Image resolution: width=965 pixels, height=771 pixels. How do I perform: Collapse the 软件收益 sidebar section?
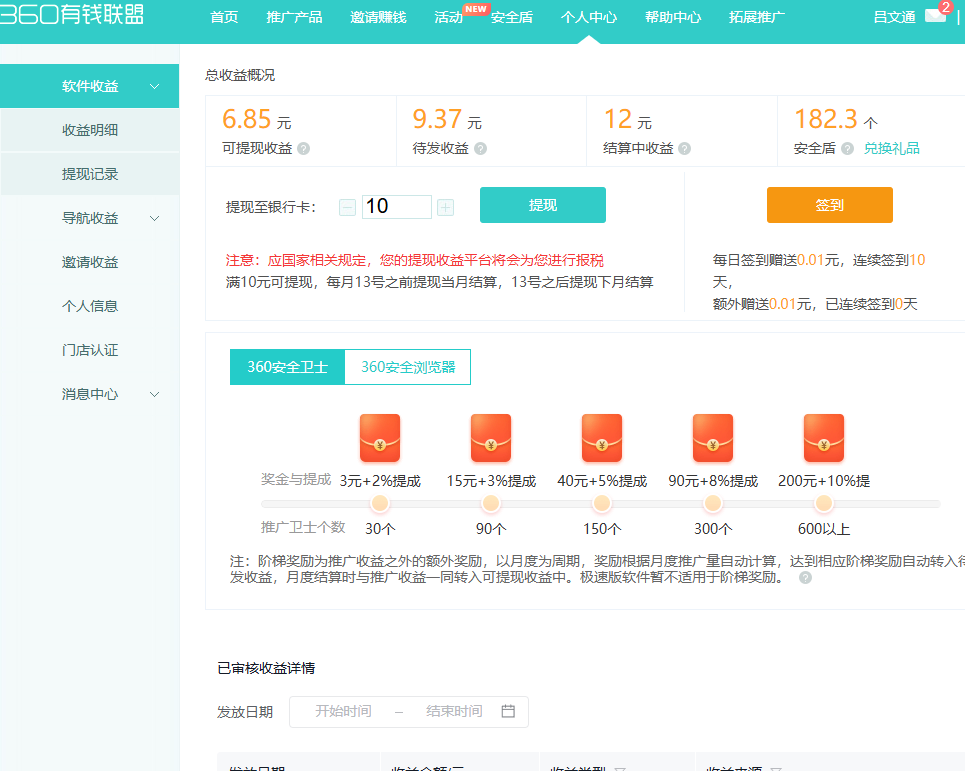[154, 86]
